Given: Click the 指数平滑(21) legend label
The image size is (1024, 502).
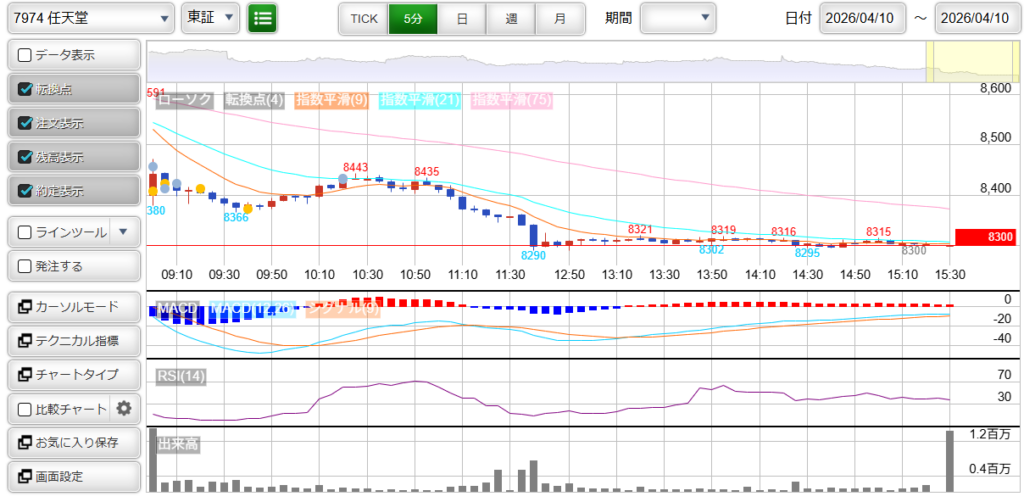Looking at the screenshot, I should (420, 99).
